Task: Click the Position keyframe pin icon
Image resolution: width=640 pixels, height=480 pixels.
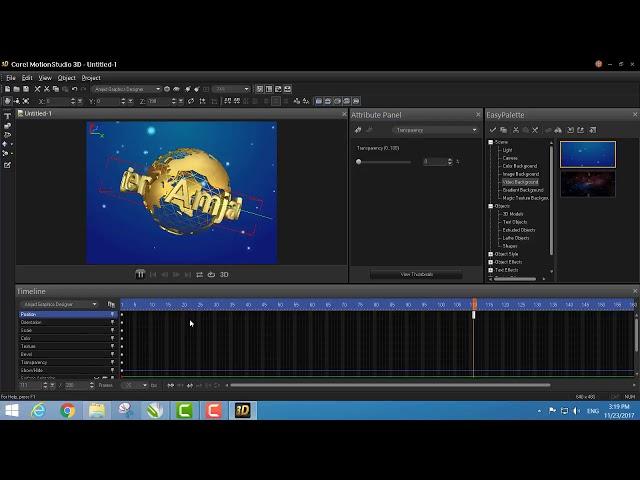Action: click(x=112, y=314)
